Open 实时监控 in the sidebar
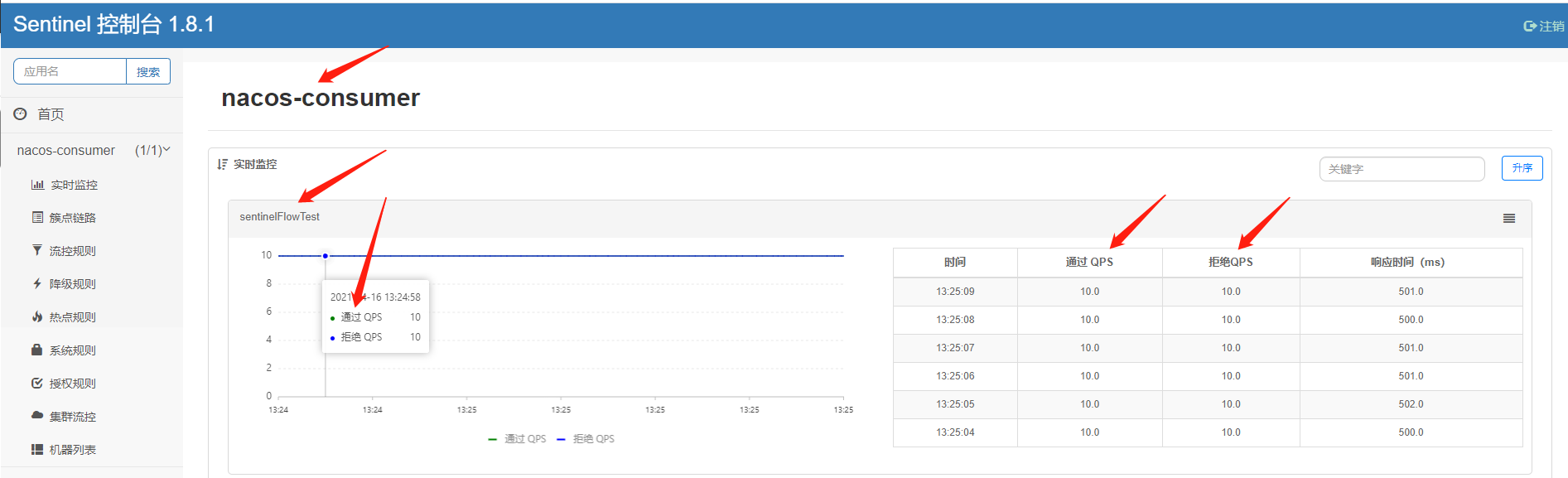 [x=74, y=185]
